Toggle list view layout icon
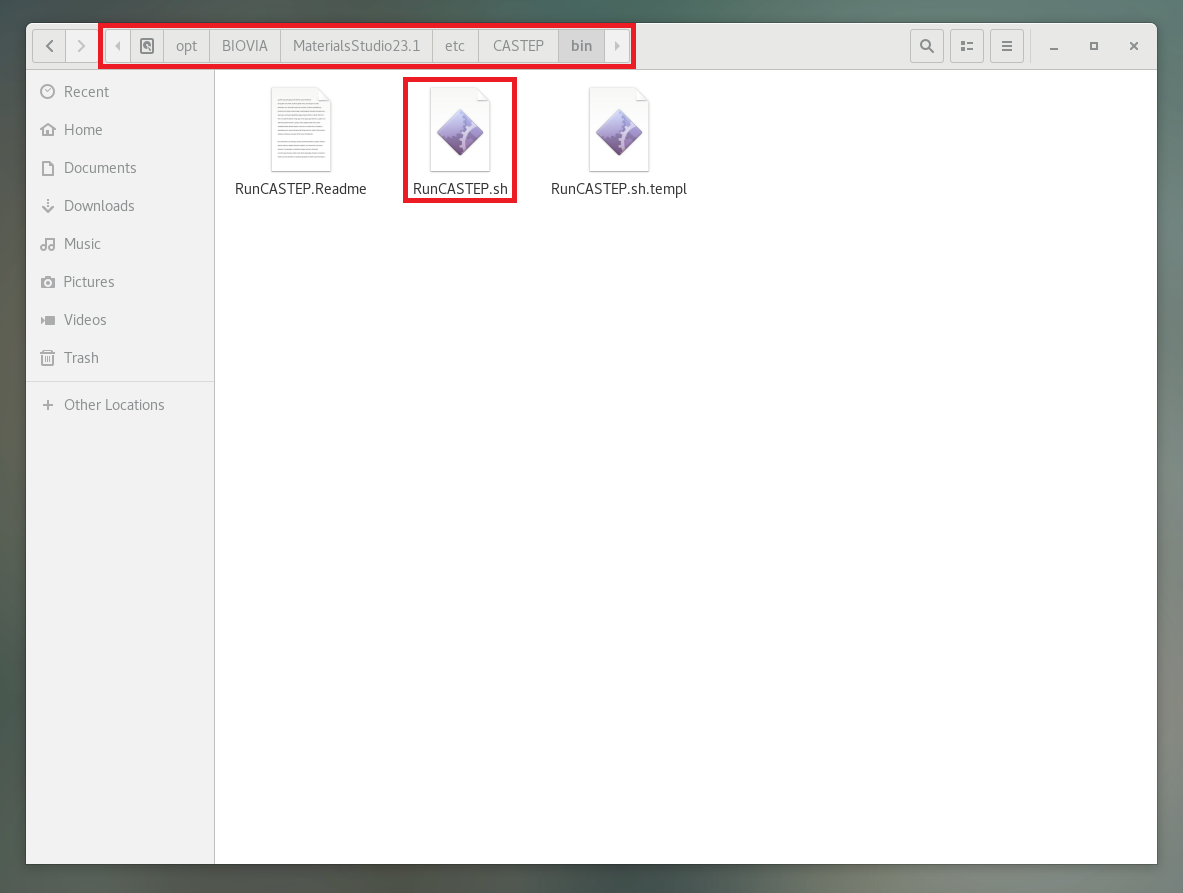The width and height of the screenshot is (1183, 893). coord(967,46)
